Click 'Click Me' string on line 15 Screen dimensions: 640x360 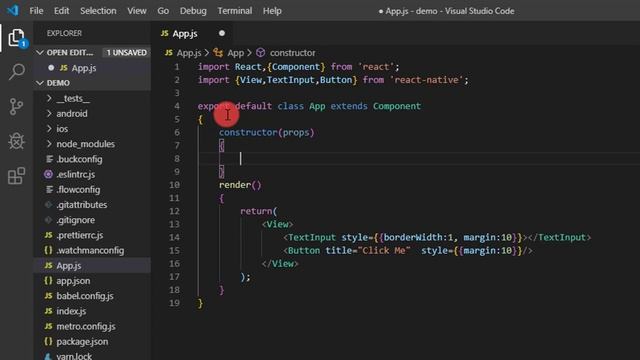click(384, 250)
